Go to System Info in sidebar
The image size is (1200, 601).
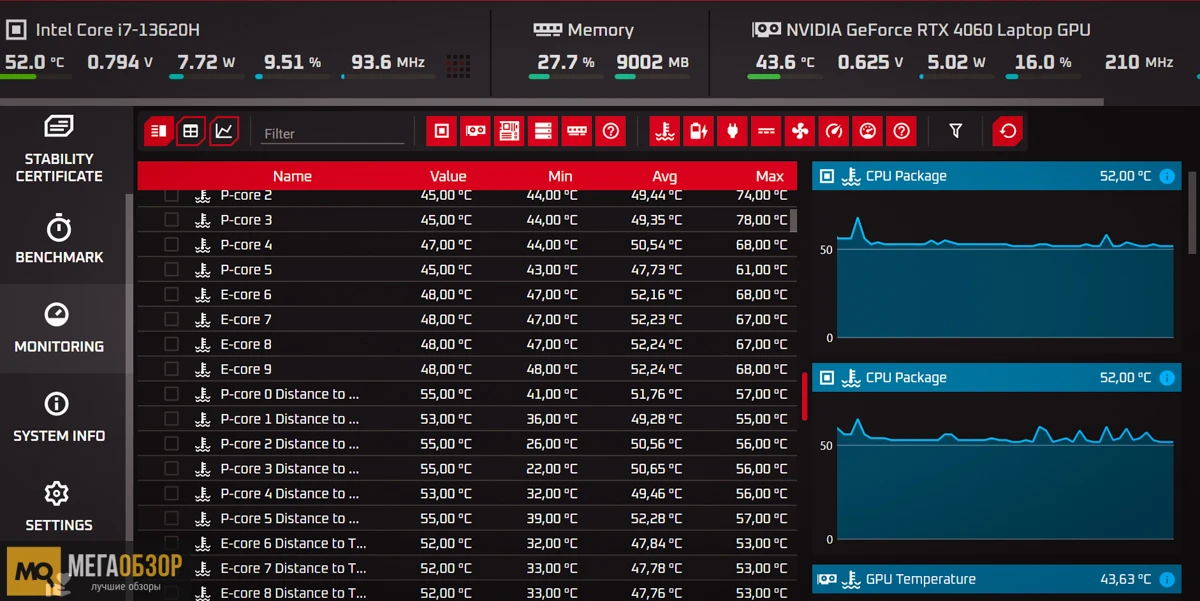point(59,417)
